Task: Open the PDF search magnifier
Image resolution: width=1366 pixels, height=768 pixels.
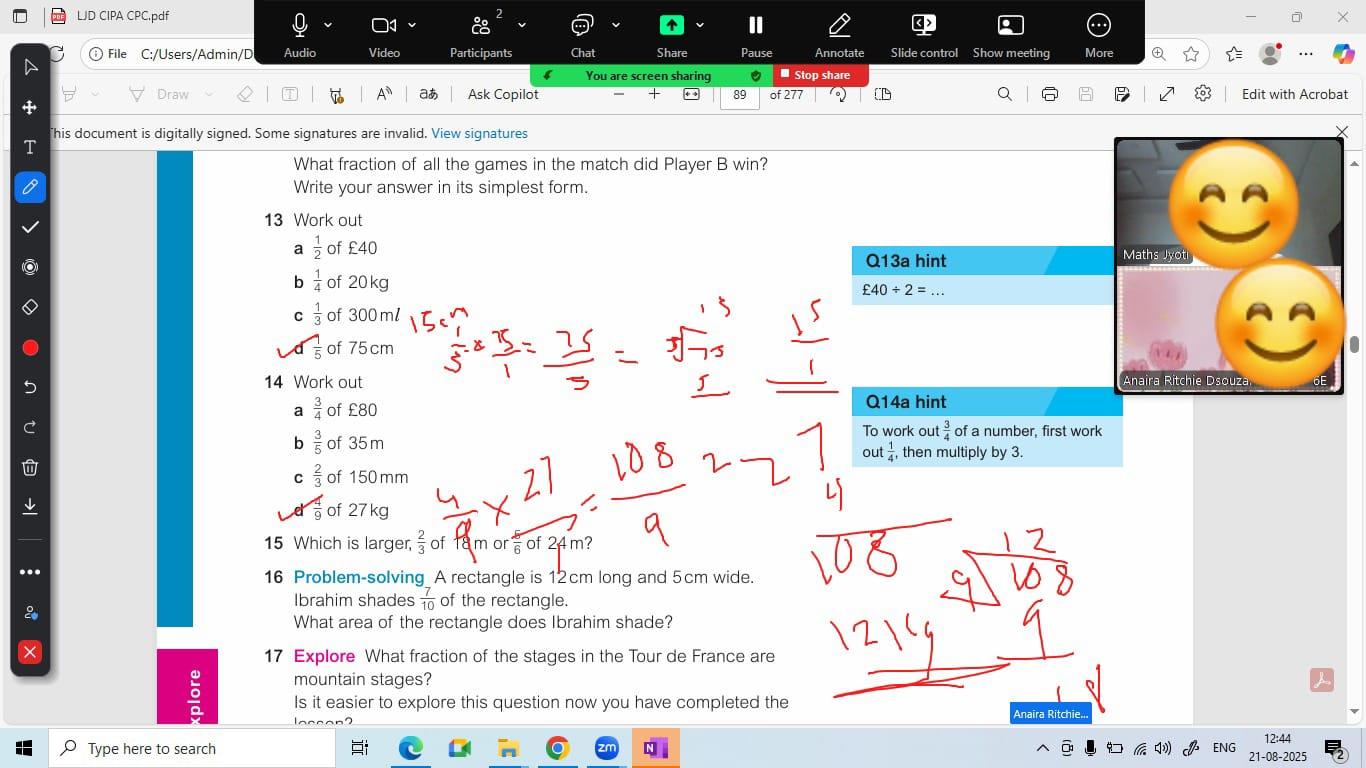Action: [x=1004, y=94]
